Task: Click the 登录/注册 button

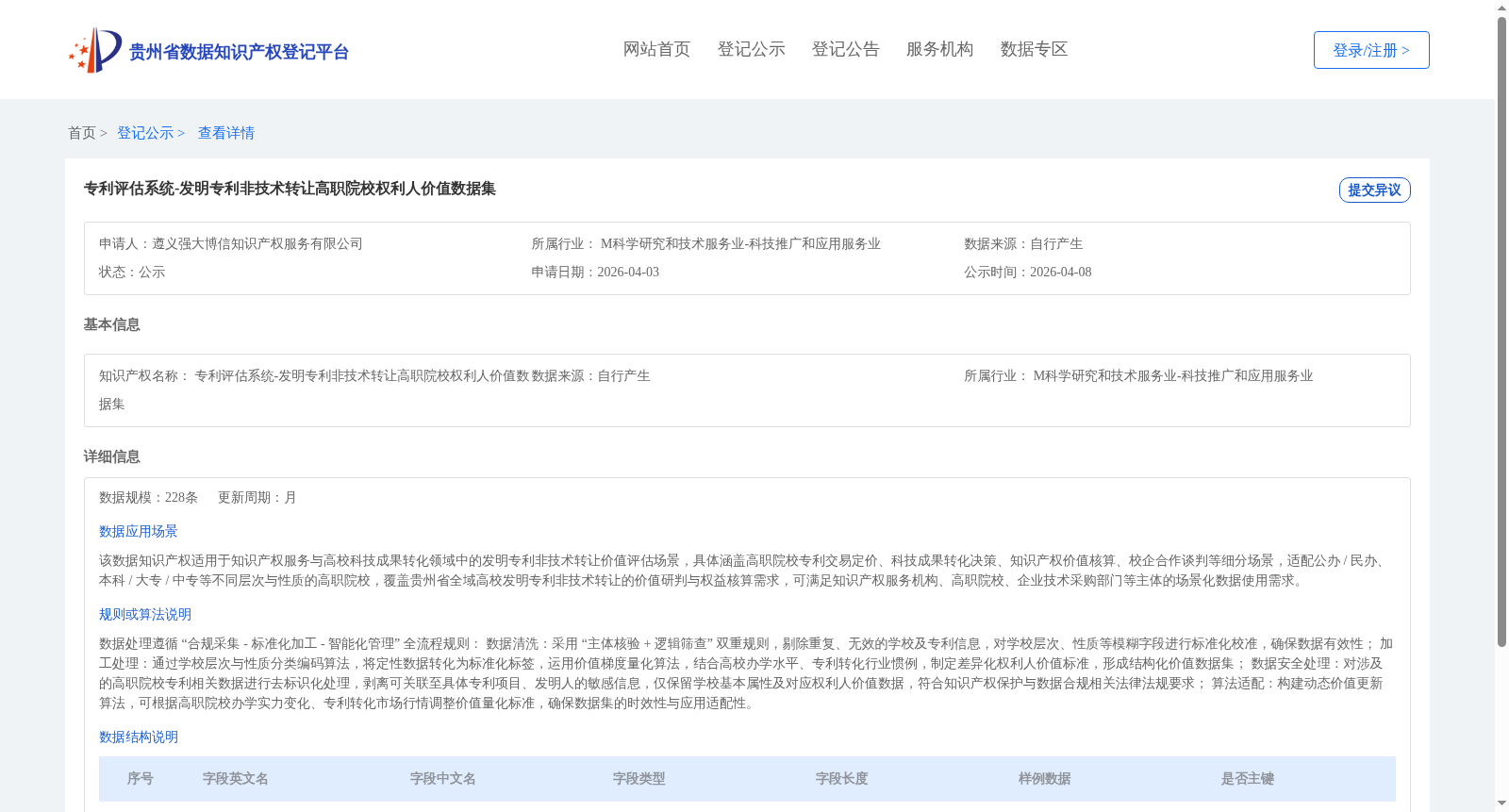Action: [x=1371, y=50]
